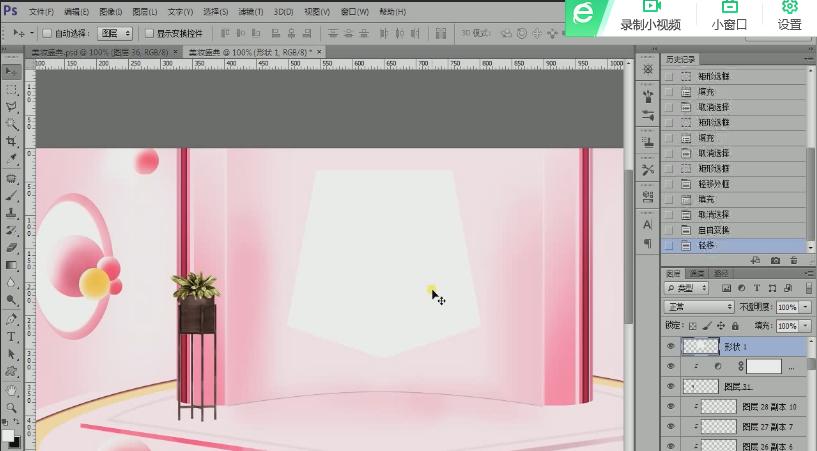817x451 pixels.
Task: Click the lock all (padlock) icon
Action: pos(735,326)
